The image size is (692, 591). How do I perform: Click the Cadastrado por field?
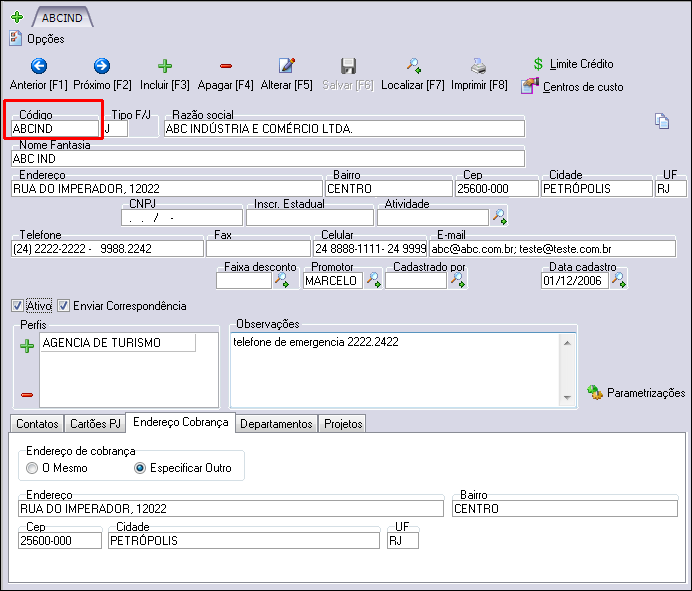[416, 280]
